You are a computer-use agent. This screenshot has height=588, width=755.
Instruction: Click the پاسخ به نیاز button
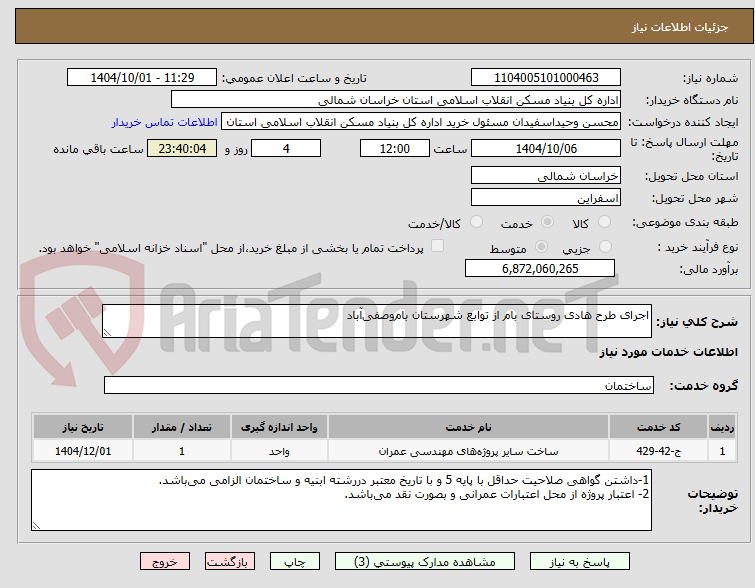[x=580, y=562]
